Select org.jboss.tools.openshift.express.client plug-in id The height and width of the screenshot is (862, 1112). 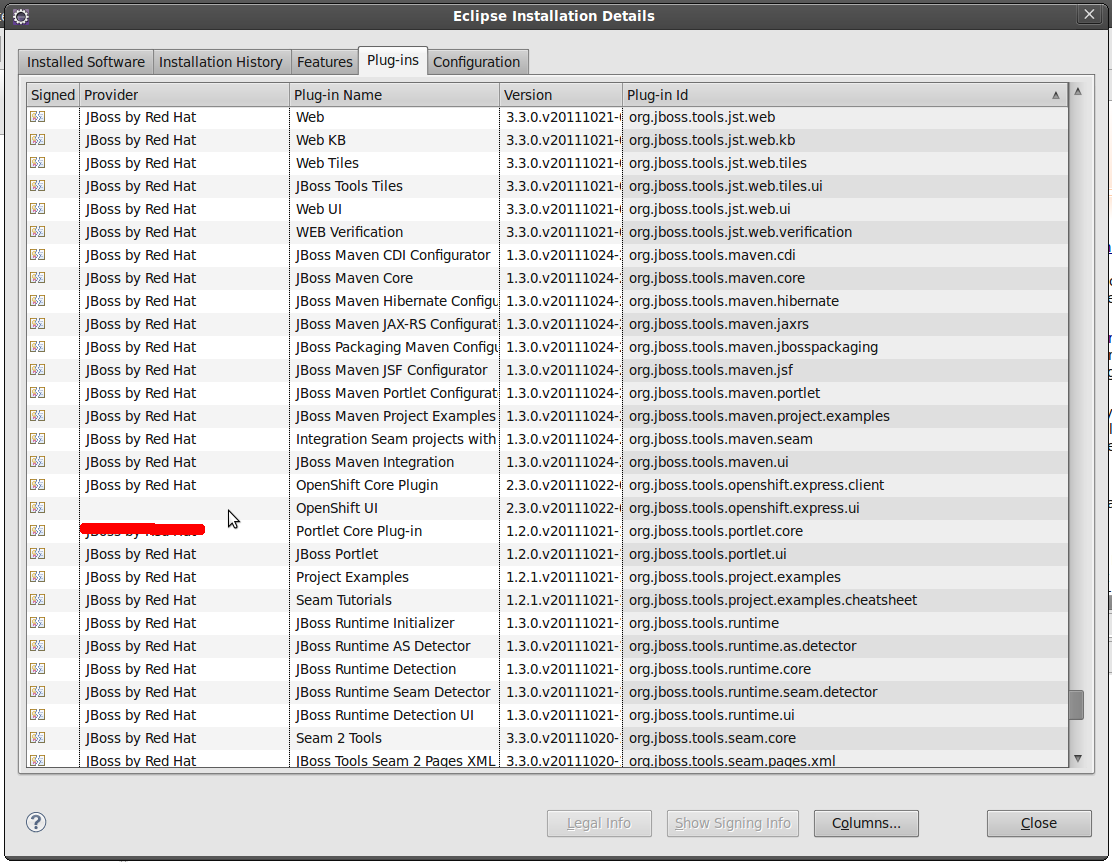point(756,485)
